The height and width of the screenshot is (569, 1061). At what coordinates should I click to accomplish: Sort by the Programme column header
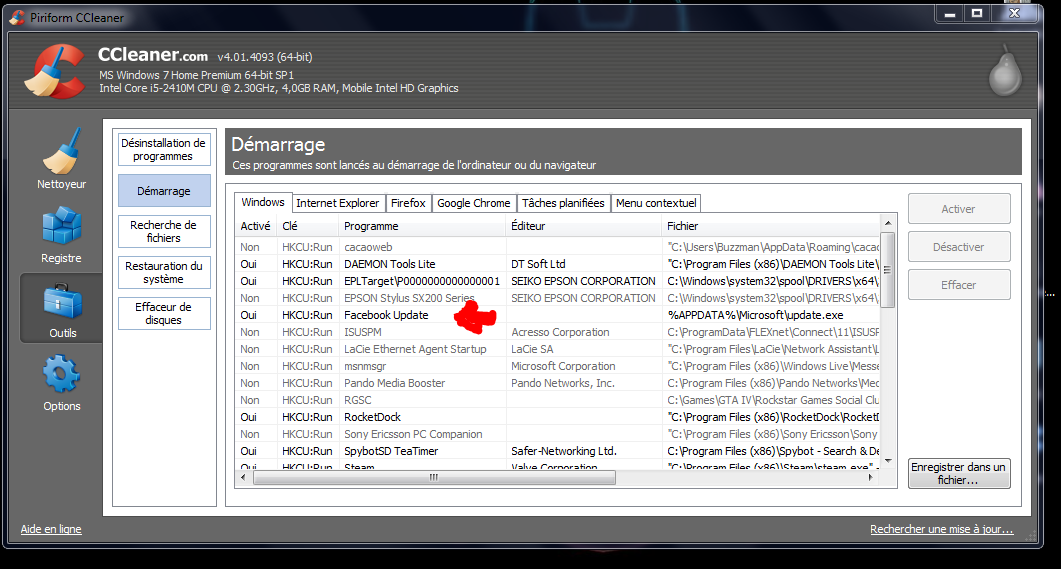pyautogui.click(x=422, y=226)
